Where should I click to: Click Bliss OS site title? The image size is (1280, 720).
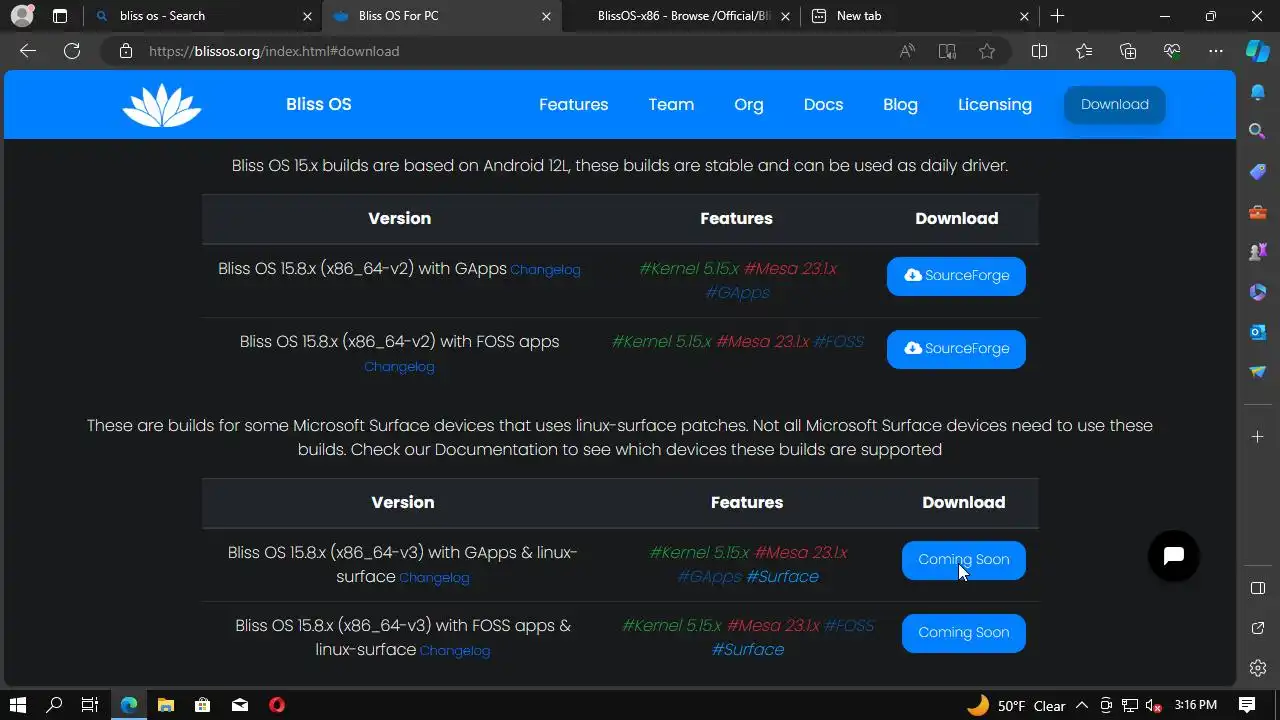(x=319, y=104)
